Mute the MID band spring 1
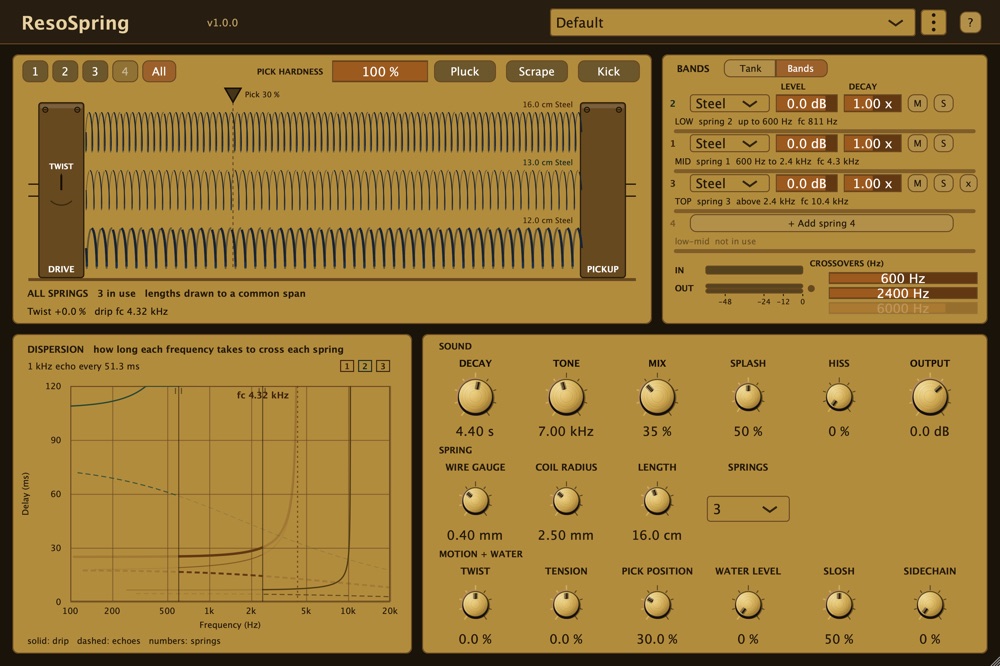The height and width of the screenshot is (666, 1000). pos(917,144)
